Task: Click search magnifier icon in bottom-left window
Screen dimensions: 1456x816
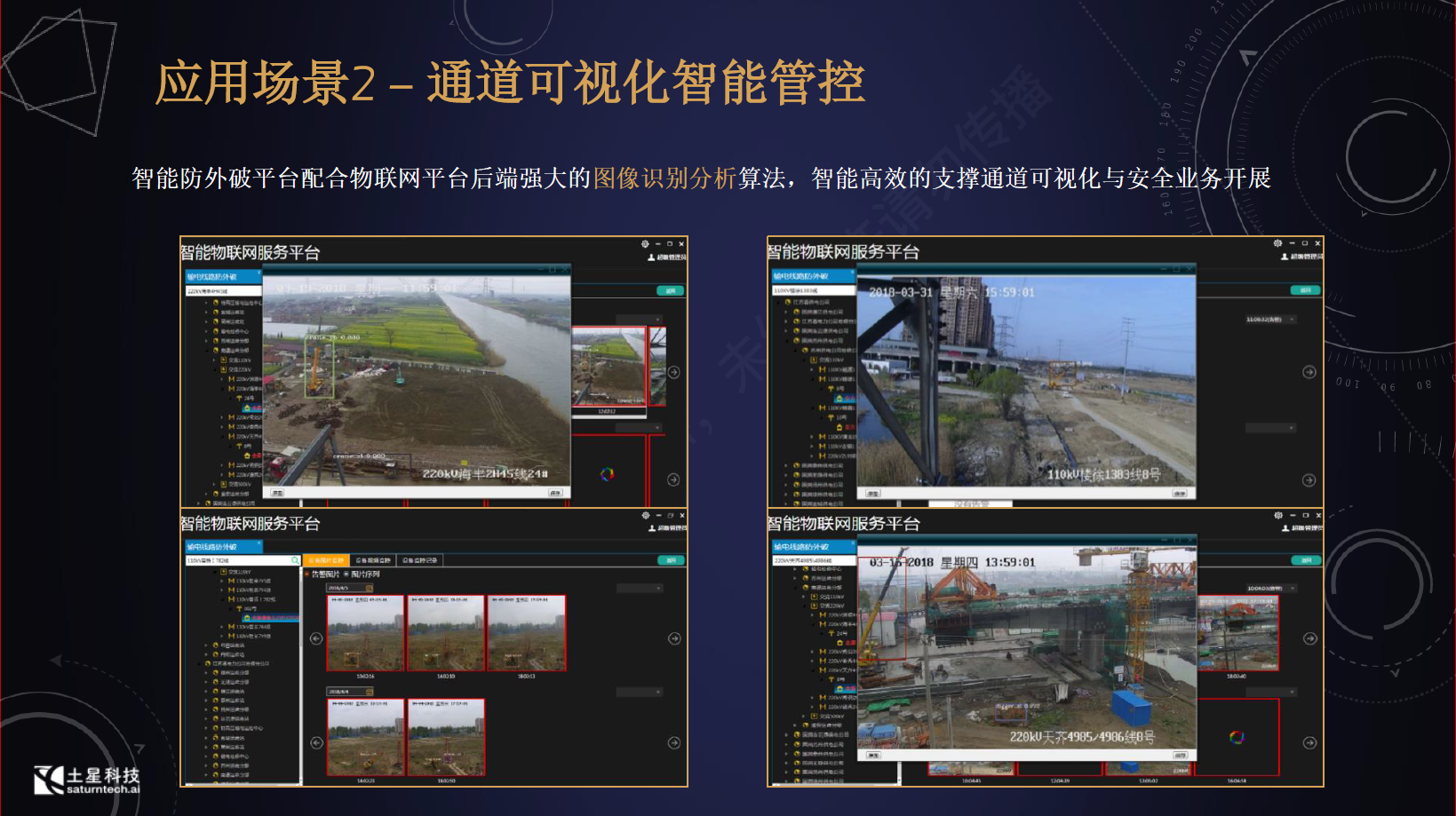Action: pos(295,560)
